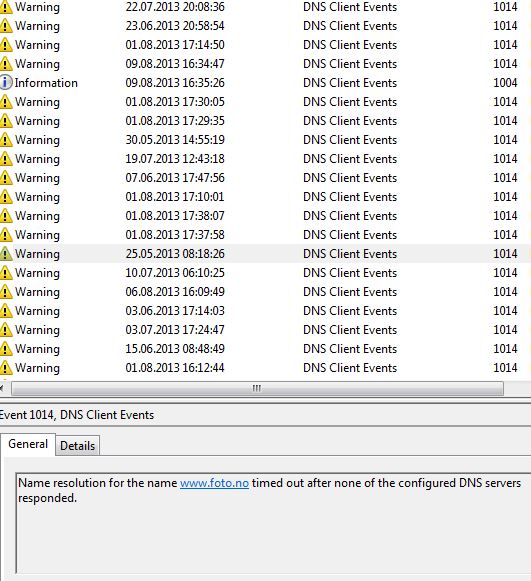531x581 pixels.
Task: Switch to the Details tab
Action: [77, 445]
